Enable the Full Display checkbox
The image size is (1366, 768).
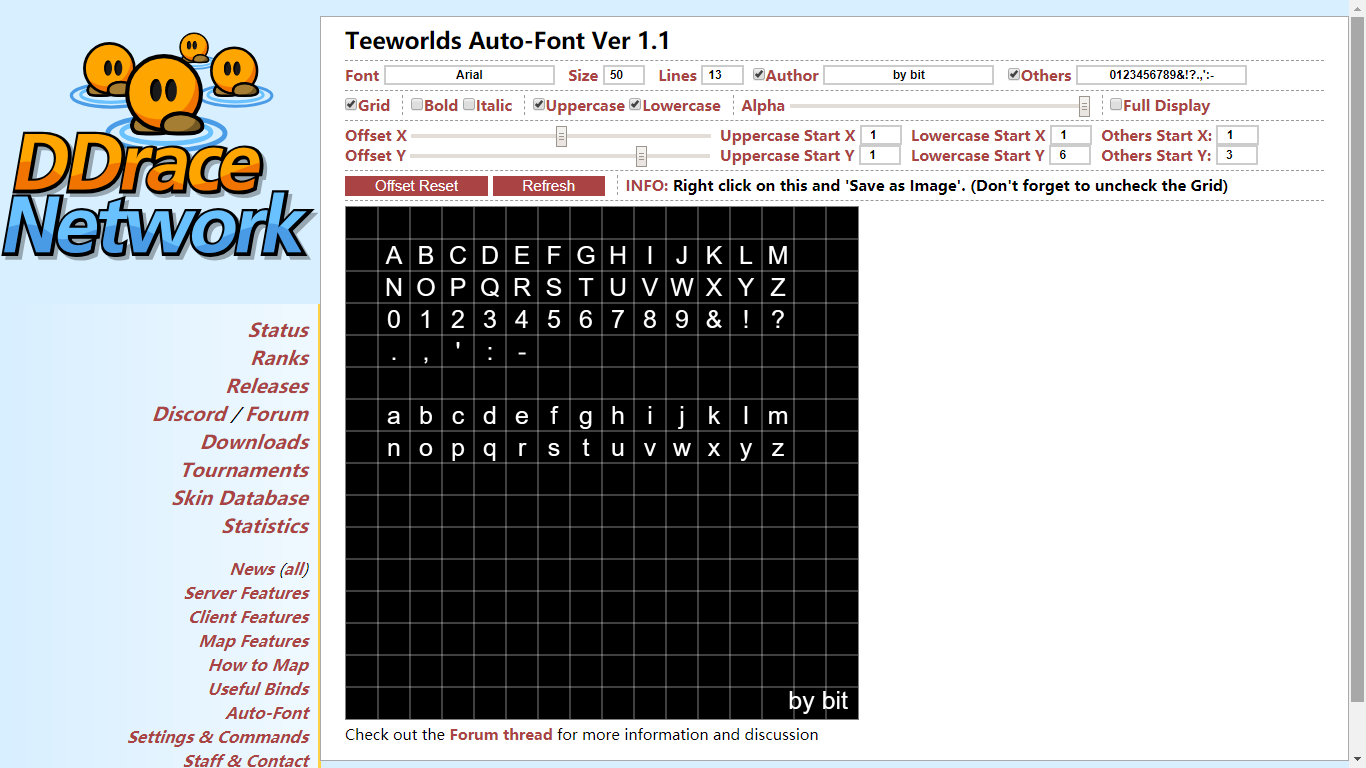1116,105
